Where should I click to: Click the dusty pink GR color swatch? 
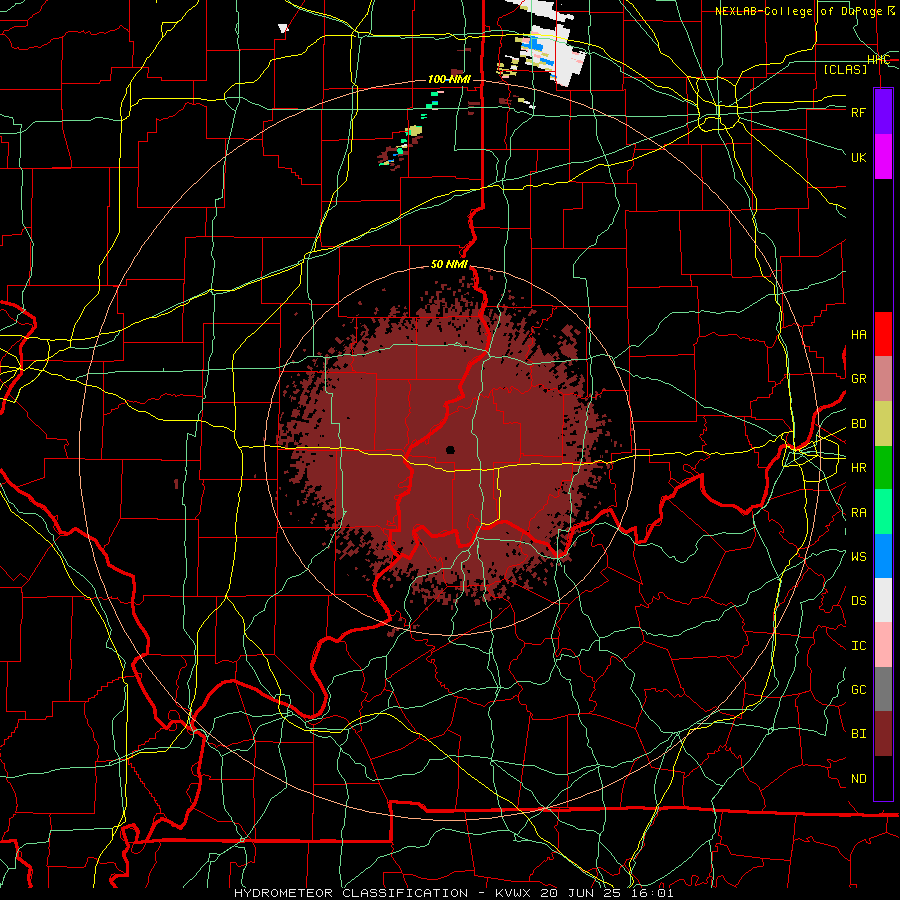[x=883, y=379]
